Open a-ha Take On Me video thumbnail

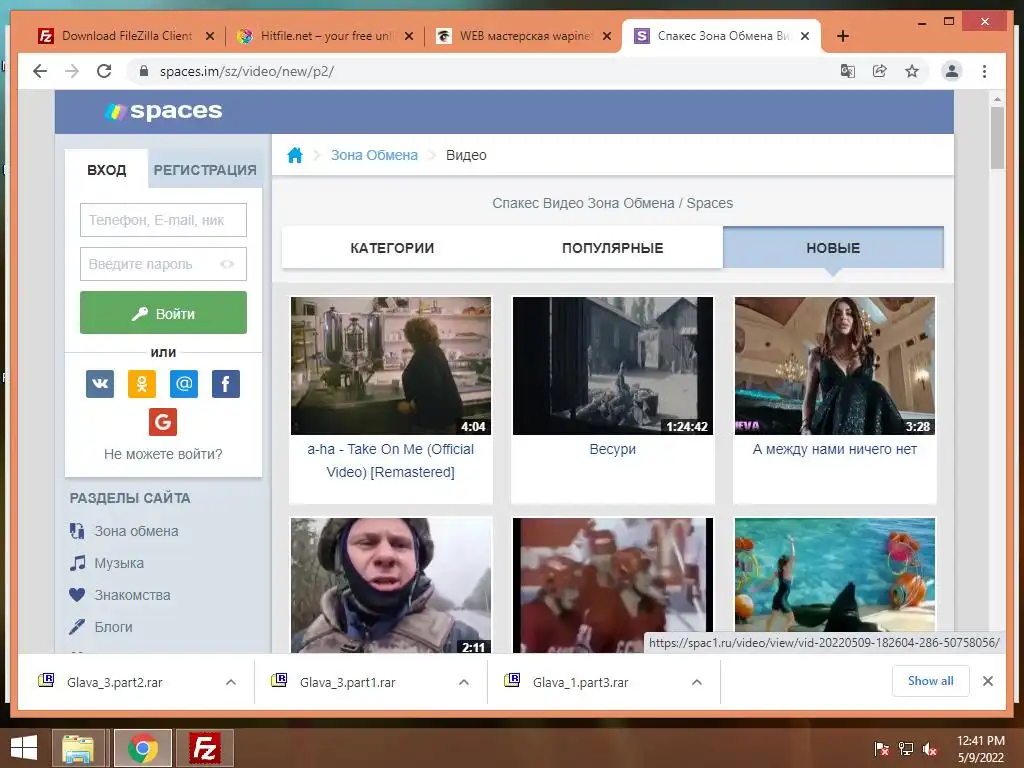[x=391, y=366]
